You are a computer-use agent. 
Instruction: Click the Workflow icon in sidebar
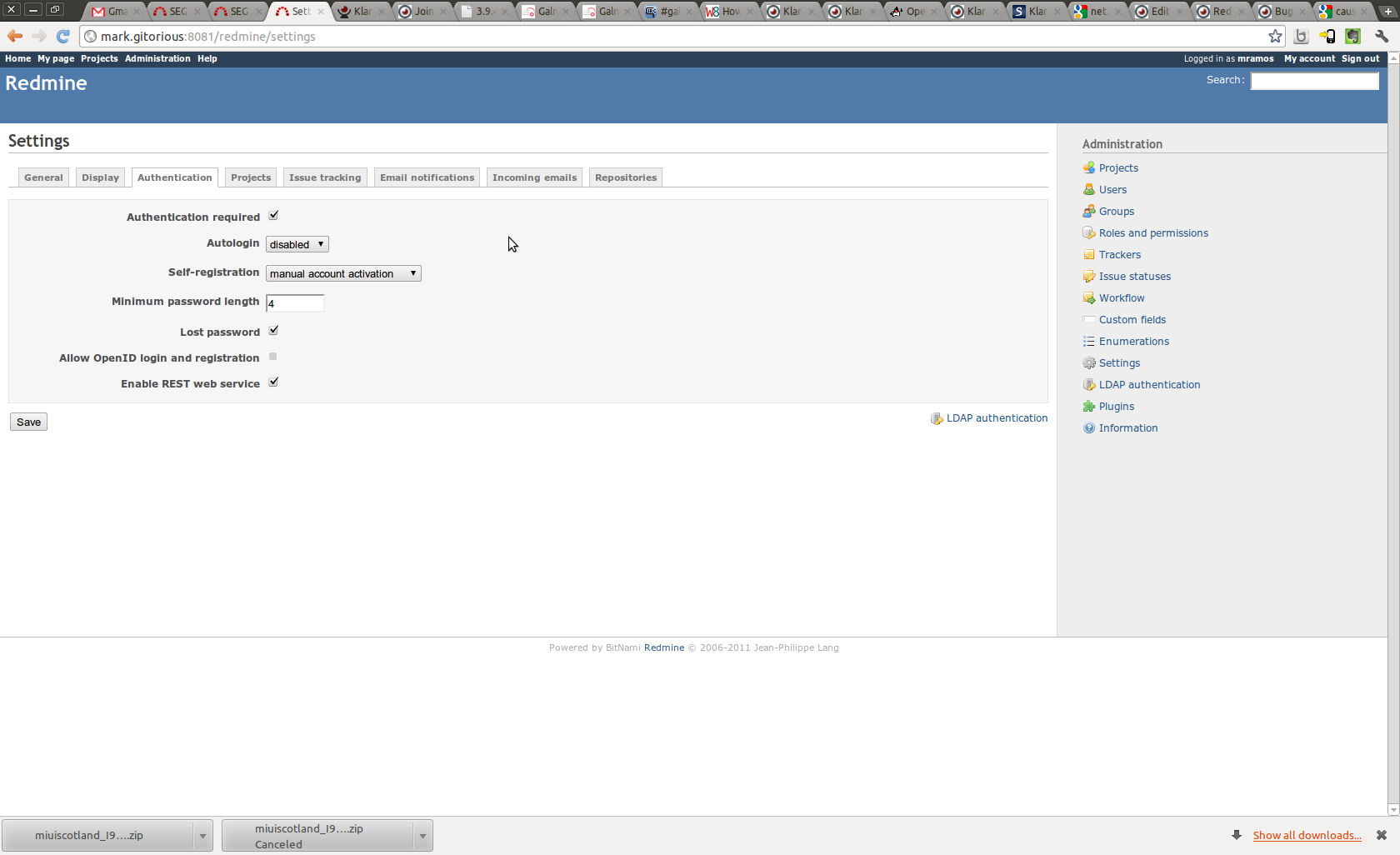1088,297
